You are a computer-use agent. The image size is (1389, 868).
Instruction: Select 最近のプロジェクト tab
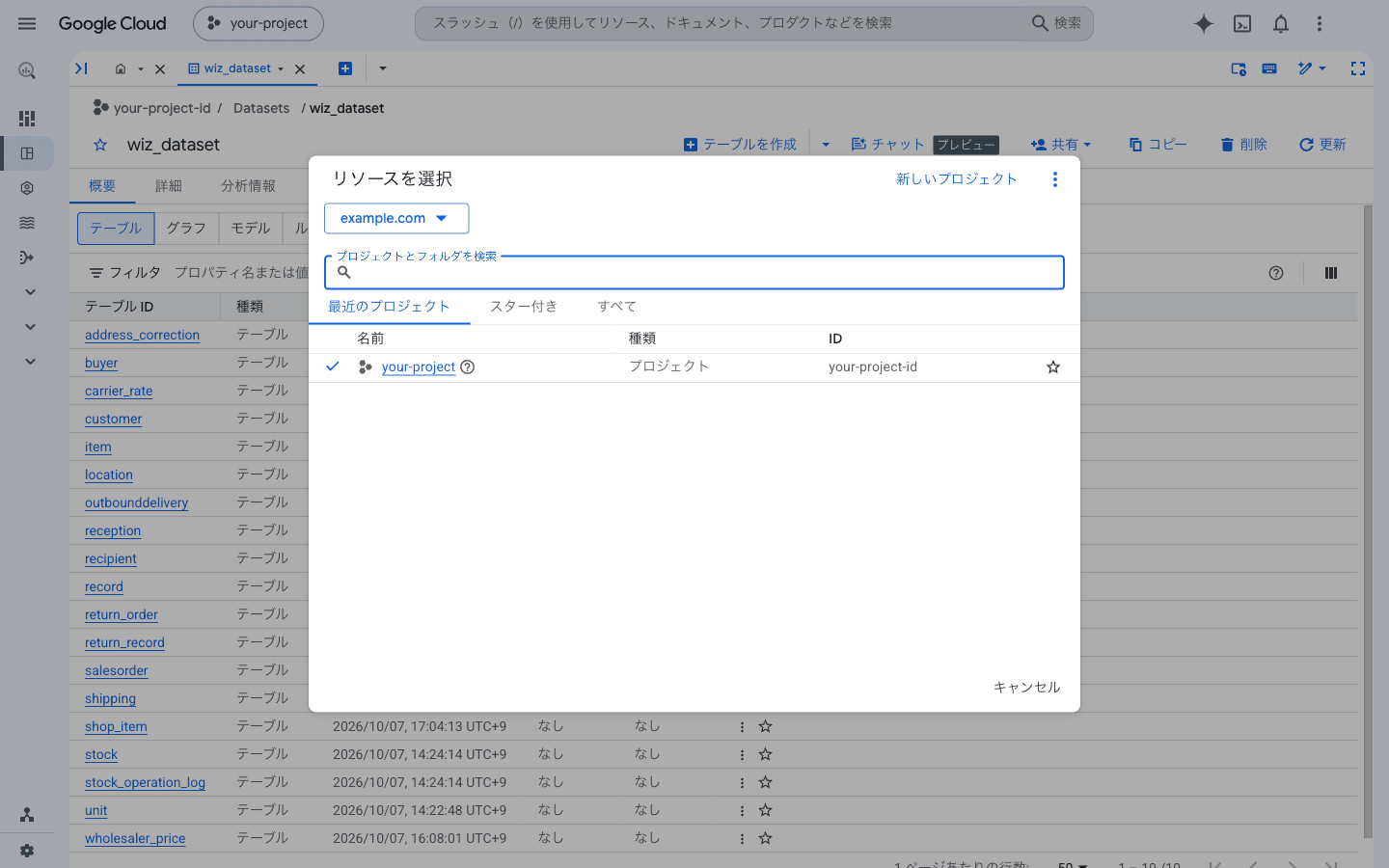pyautogui.click(x=389, y=307)
